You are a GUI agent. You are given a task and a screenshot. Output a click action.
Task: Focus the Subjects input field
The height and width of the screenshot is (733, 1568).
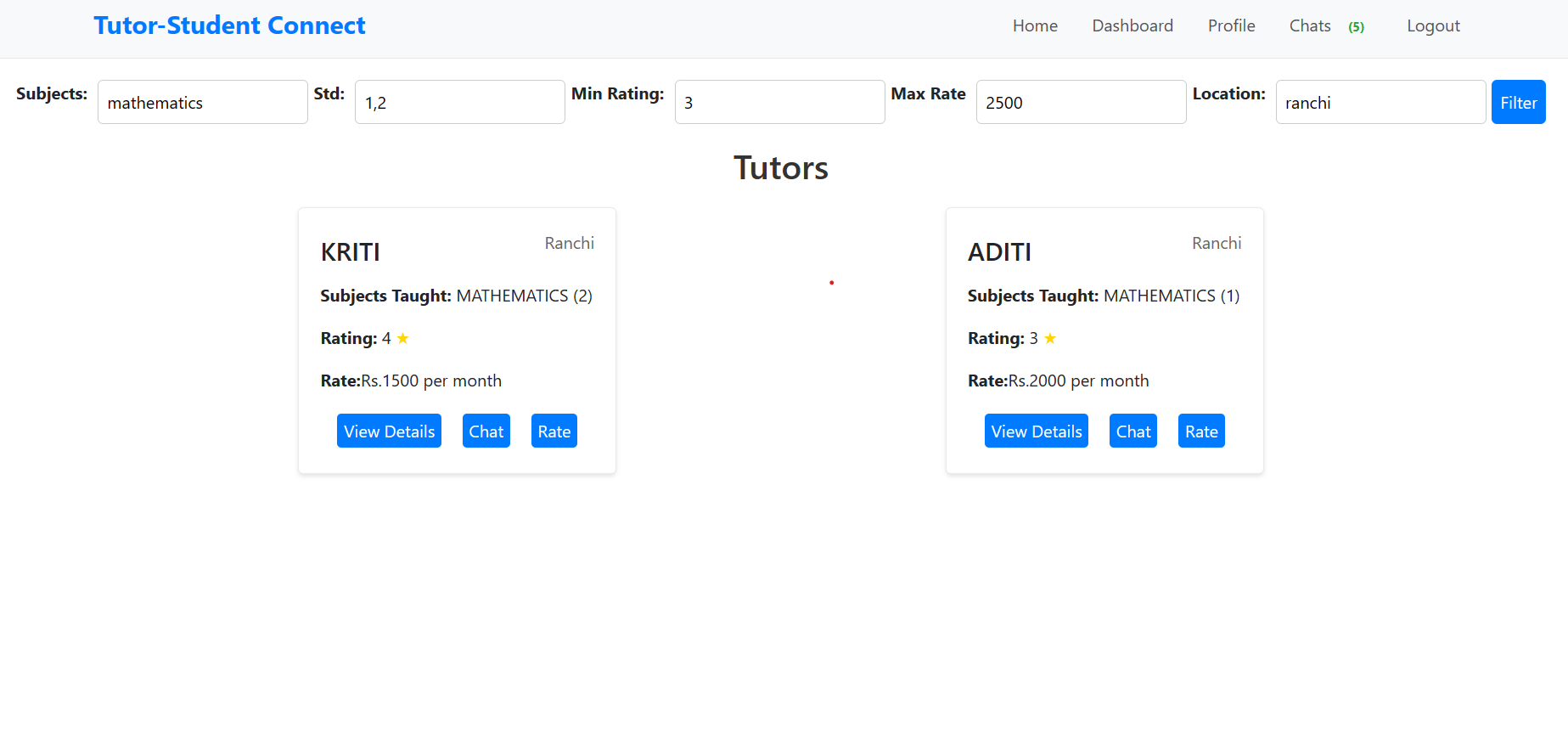[x=202, y=103]
